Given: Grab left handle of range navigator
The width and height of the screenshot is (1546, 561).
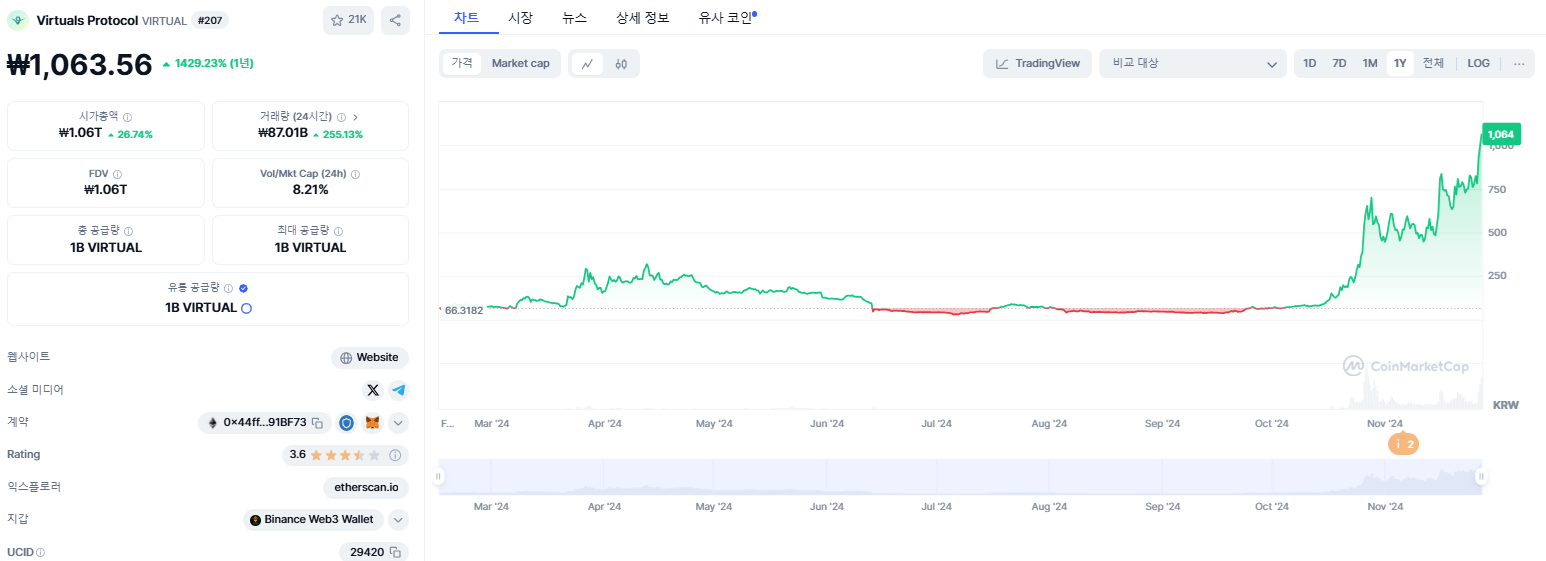Looking at the screenshot, I should 438,477.
